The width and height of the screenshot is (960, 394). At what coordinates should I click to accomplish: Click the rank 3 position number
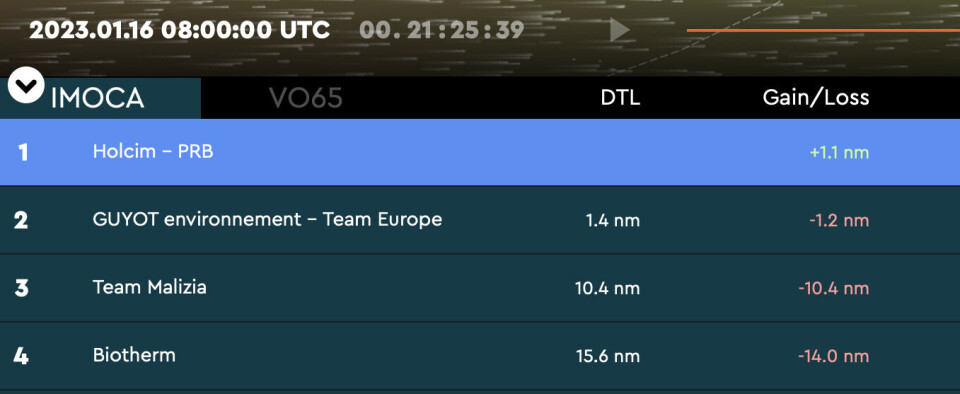tap(21, 288)
